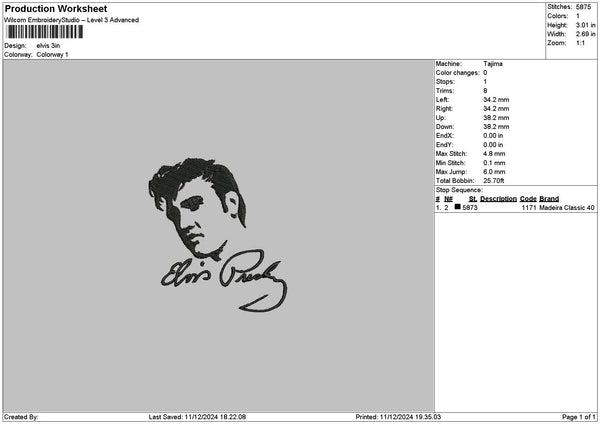
Task: Select the "Last Saved: 11/12/2024 18.22.08" footer entry
Action: click(197, 417)
